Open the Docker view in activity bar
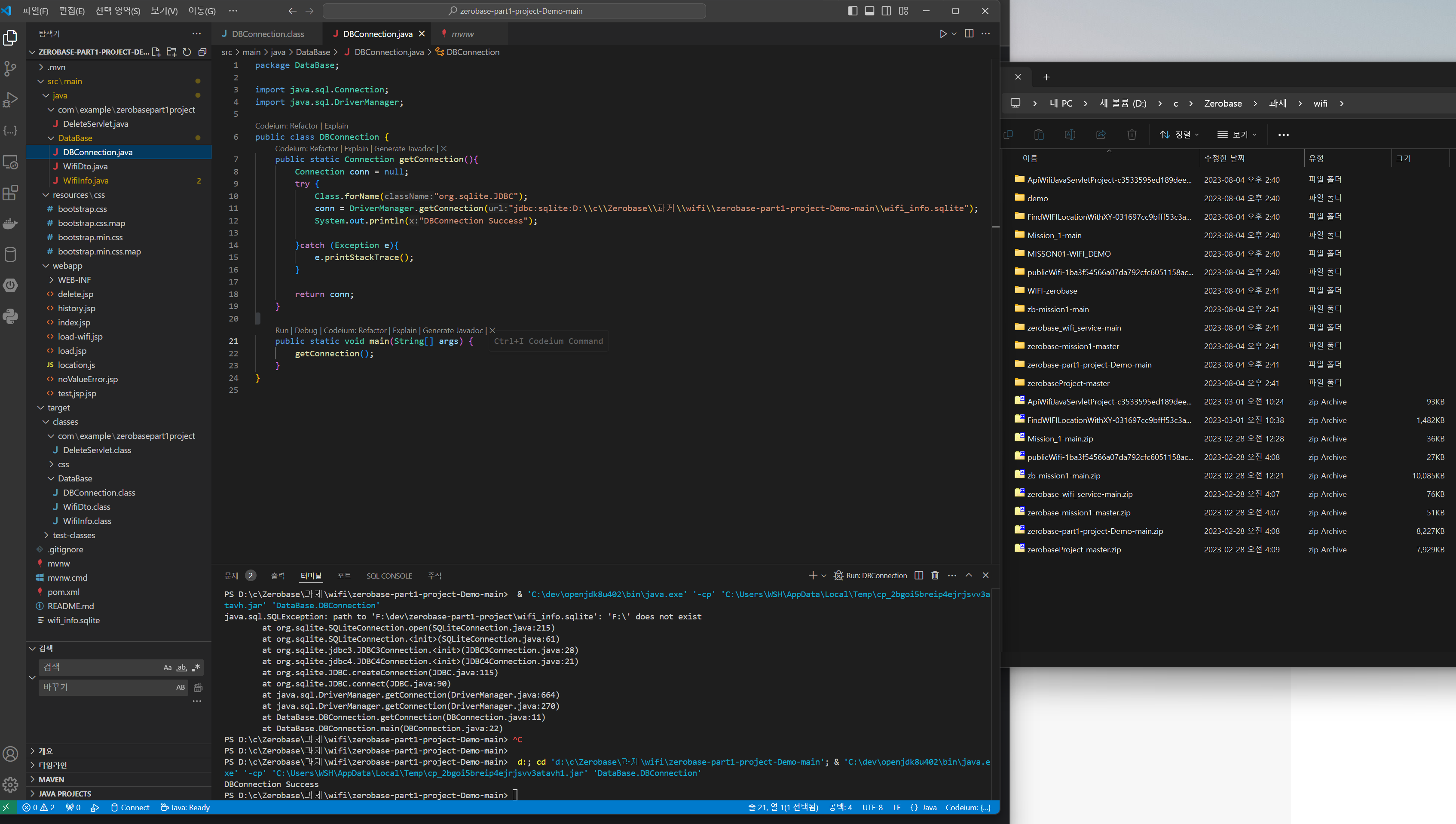The image size is (1456, 824). [x=10, y=224]
